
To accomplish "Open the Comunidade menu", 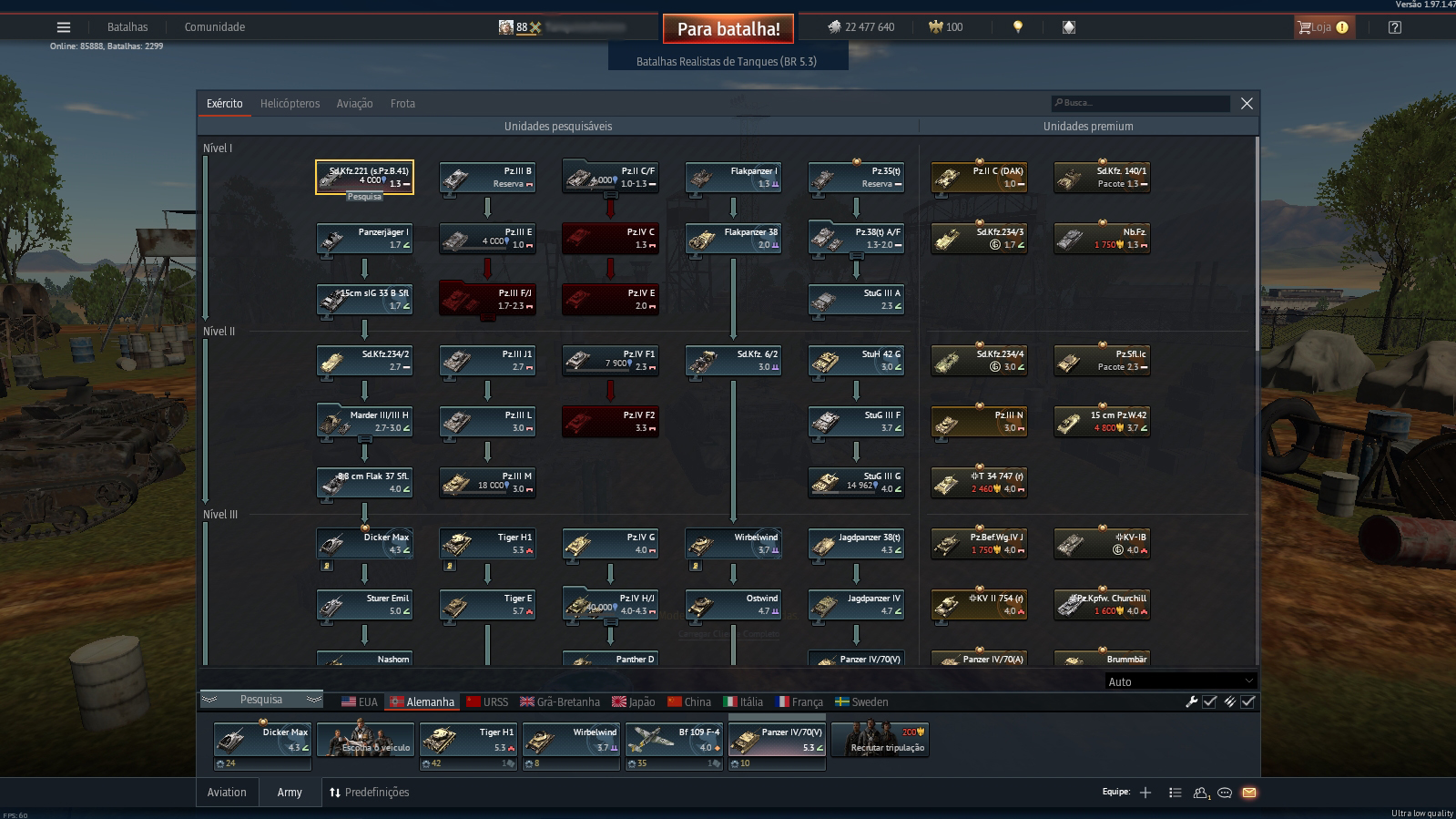I will pyautogui.click(x=215, y=27).
